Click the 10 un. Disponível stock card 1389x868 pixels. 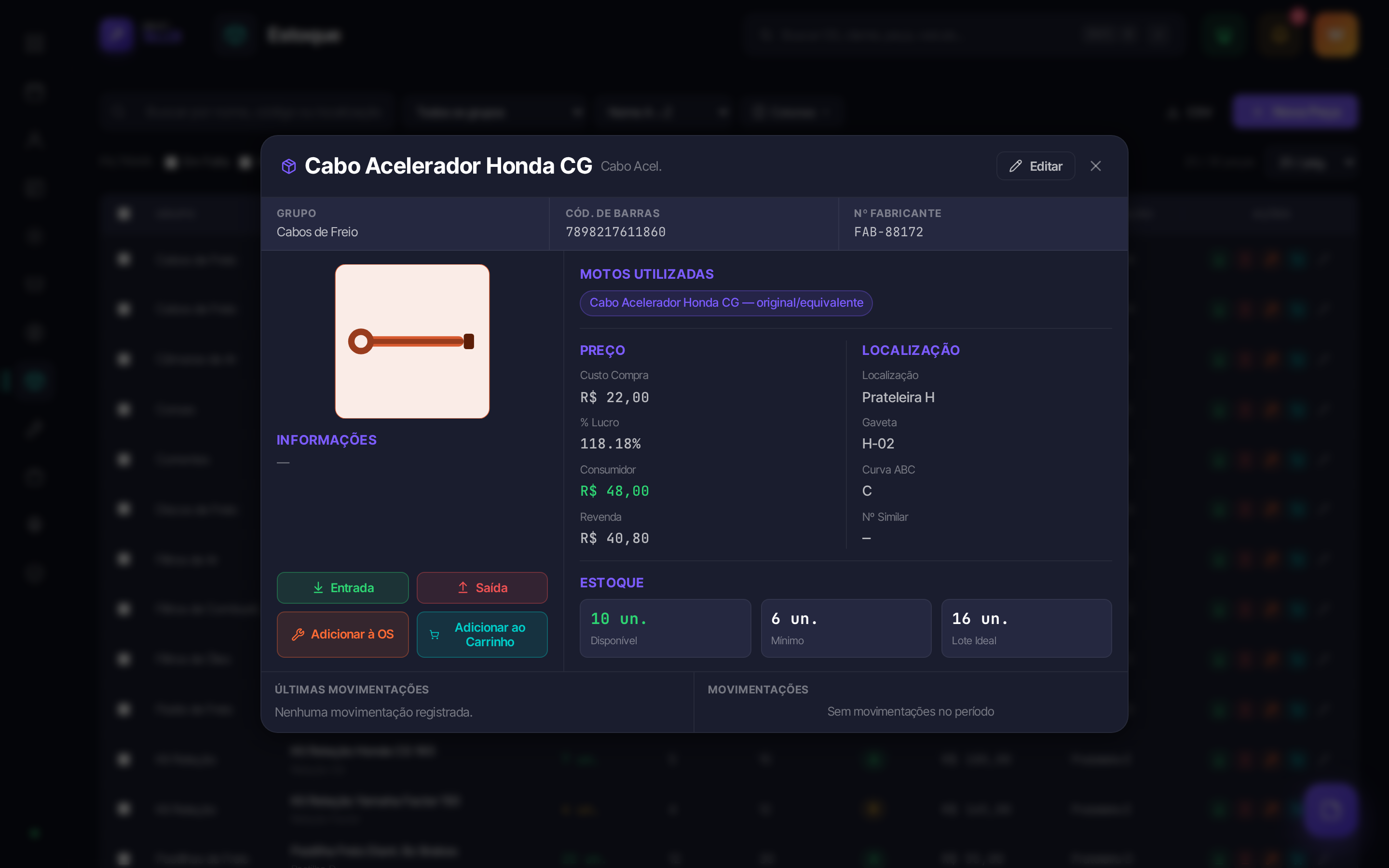[665, 628]
